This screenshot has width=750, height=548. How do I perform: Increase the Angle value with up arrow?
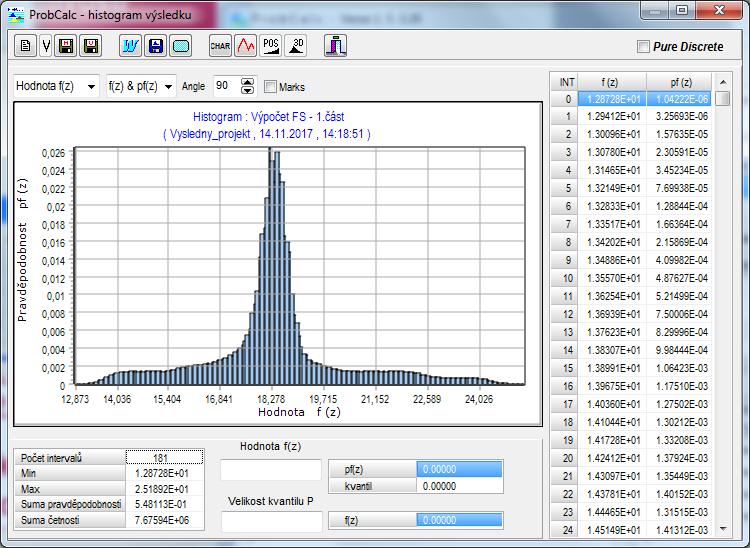click(x=247, y=82)
